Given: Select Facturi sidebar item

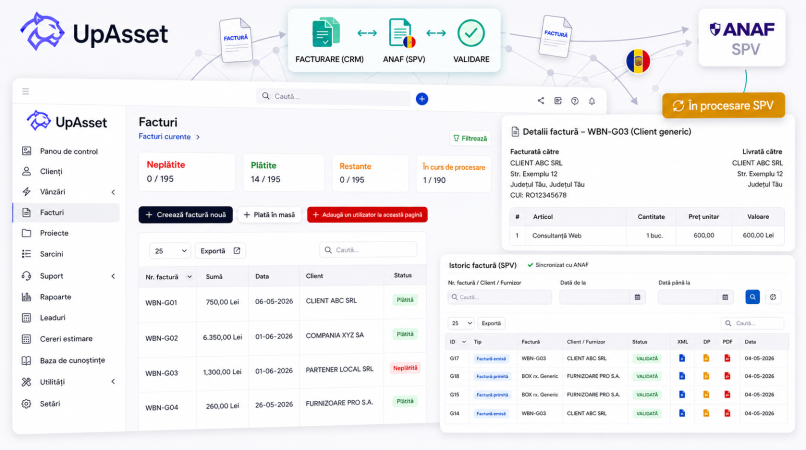Looking at the screenshot, I should tap(66, 212).
